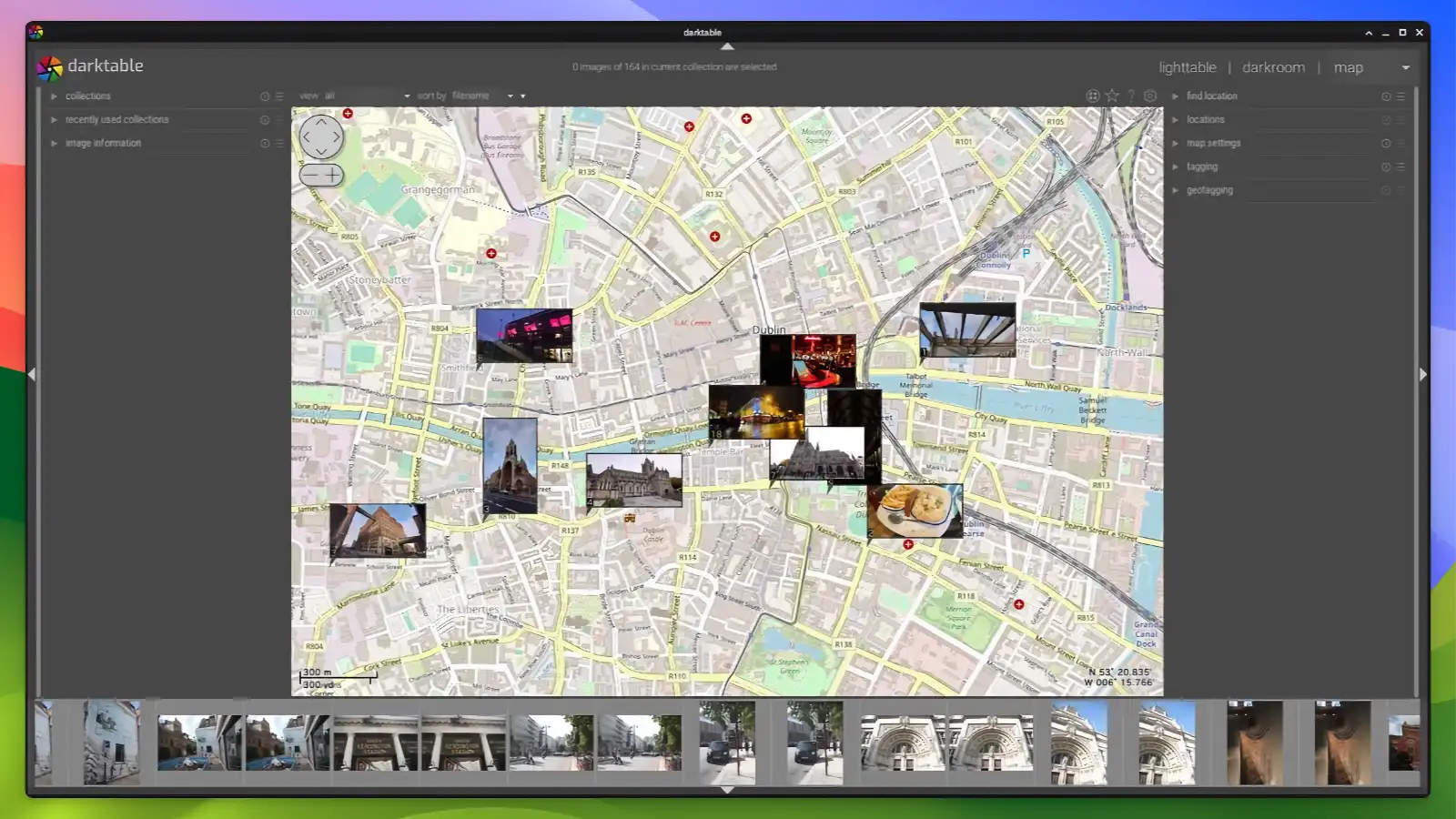Image resolution: width=1456 pixels, height=819 pixels.
Task: Collapse the bottom filmstrip panel arrow
Action: 727,790
